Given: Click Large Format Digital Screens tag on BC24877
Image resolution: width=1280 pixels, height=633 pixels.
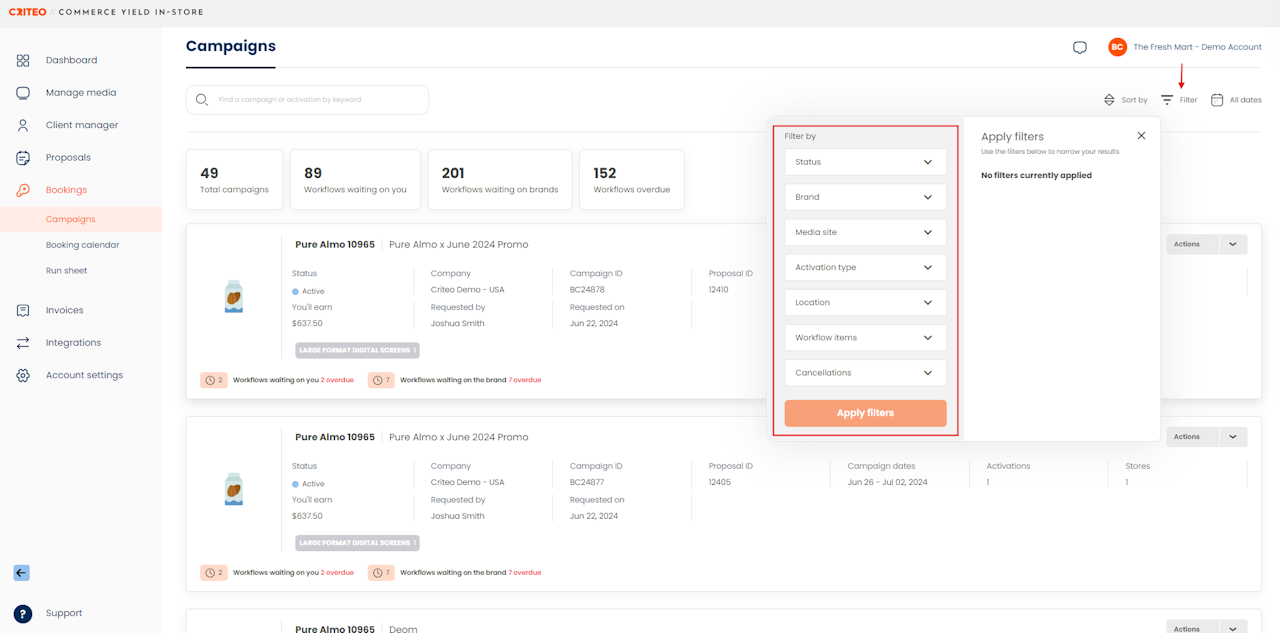Looking at the screenshot, I should pos(357,543).
